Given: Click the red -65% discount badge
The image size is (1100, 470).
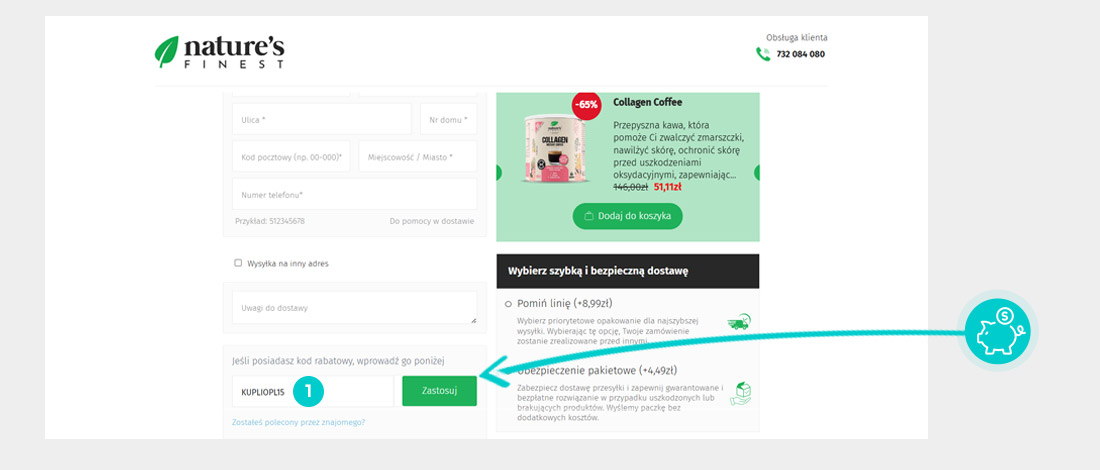Looking at the screenshot, I should 586,104.
